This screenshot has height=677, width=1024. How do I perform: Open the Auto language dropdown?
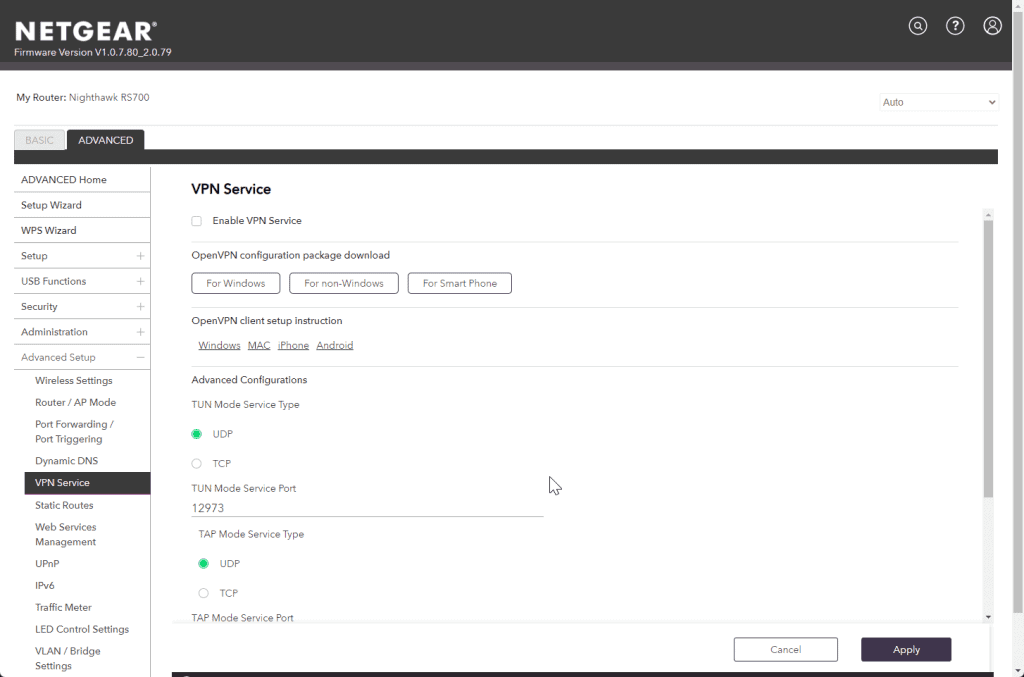point(938,102)
